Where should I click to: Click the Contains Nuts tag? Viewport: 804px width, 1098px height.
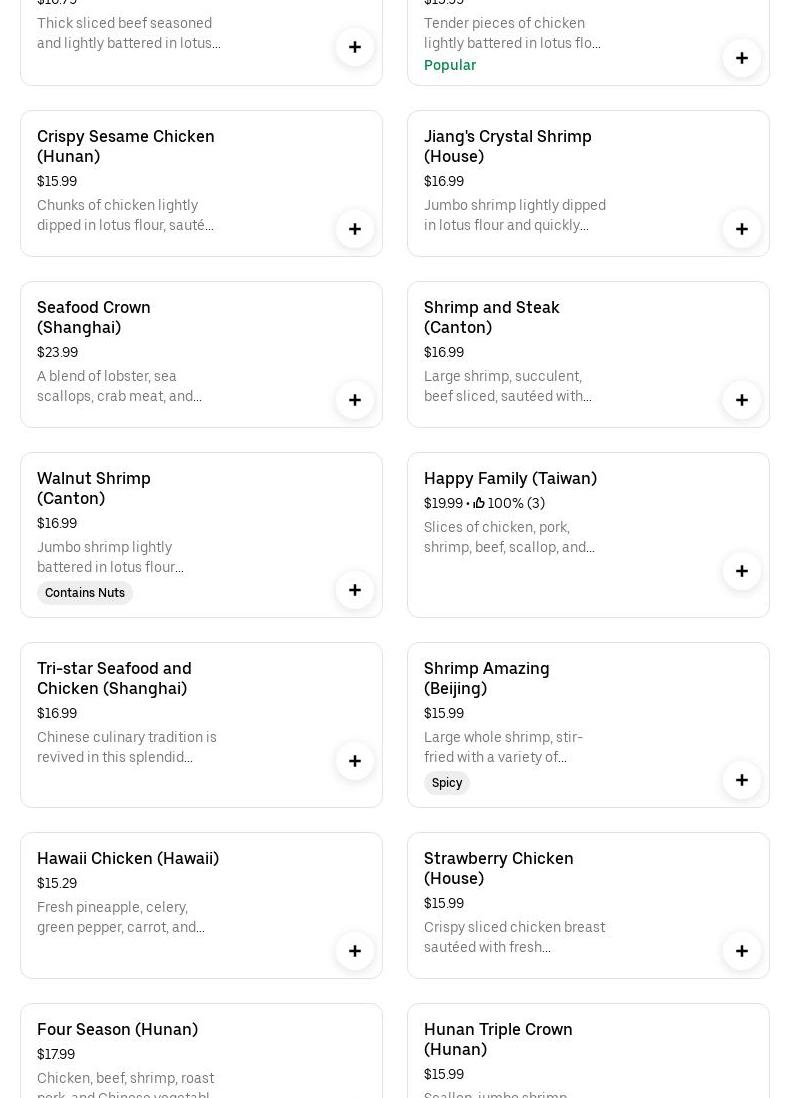(85, 593)
